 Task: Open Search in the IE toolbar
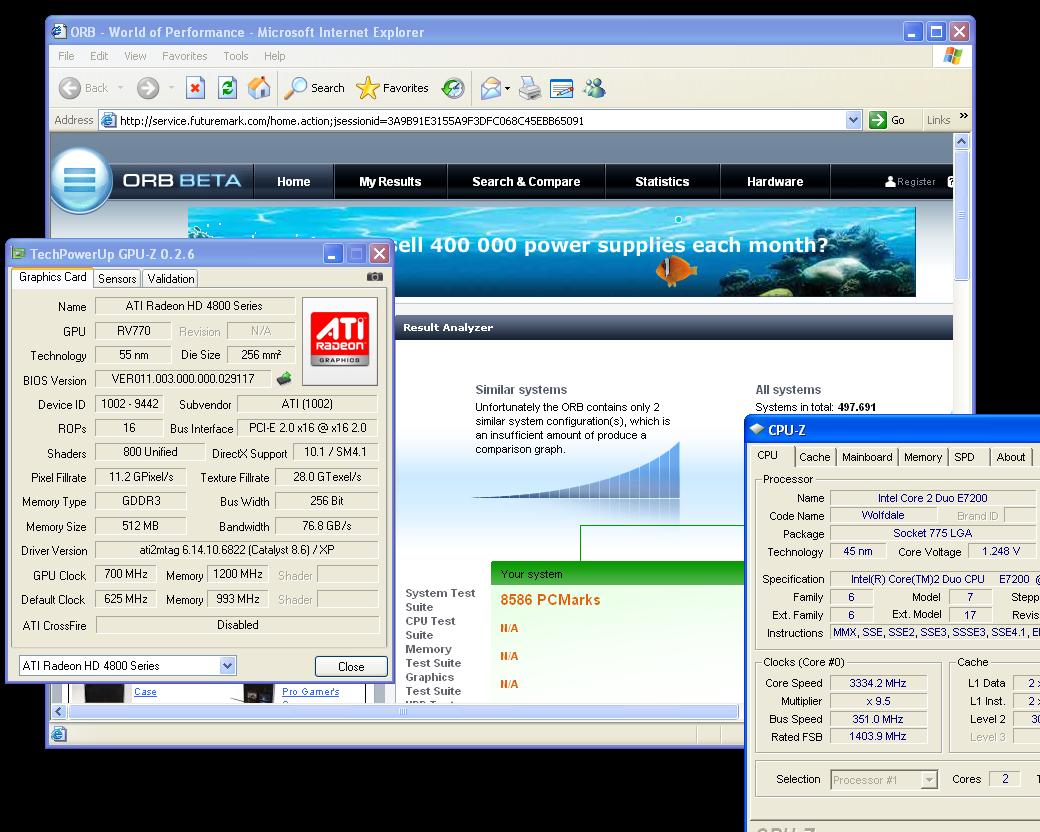(x=314, y=88)
